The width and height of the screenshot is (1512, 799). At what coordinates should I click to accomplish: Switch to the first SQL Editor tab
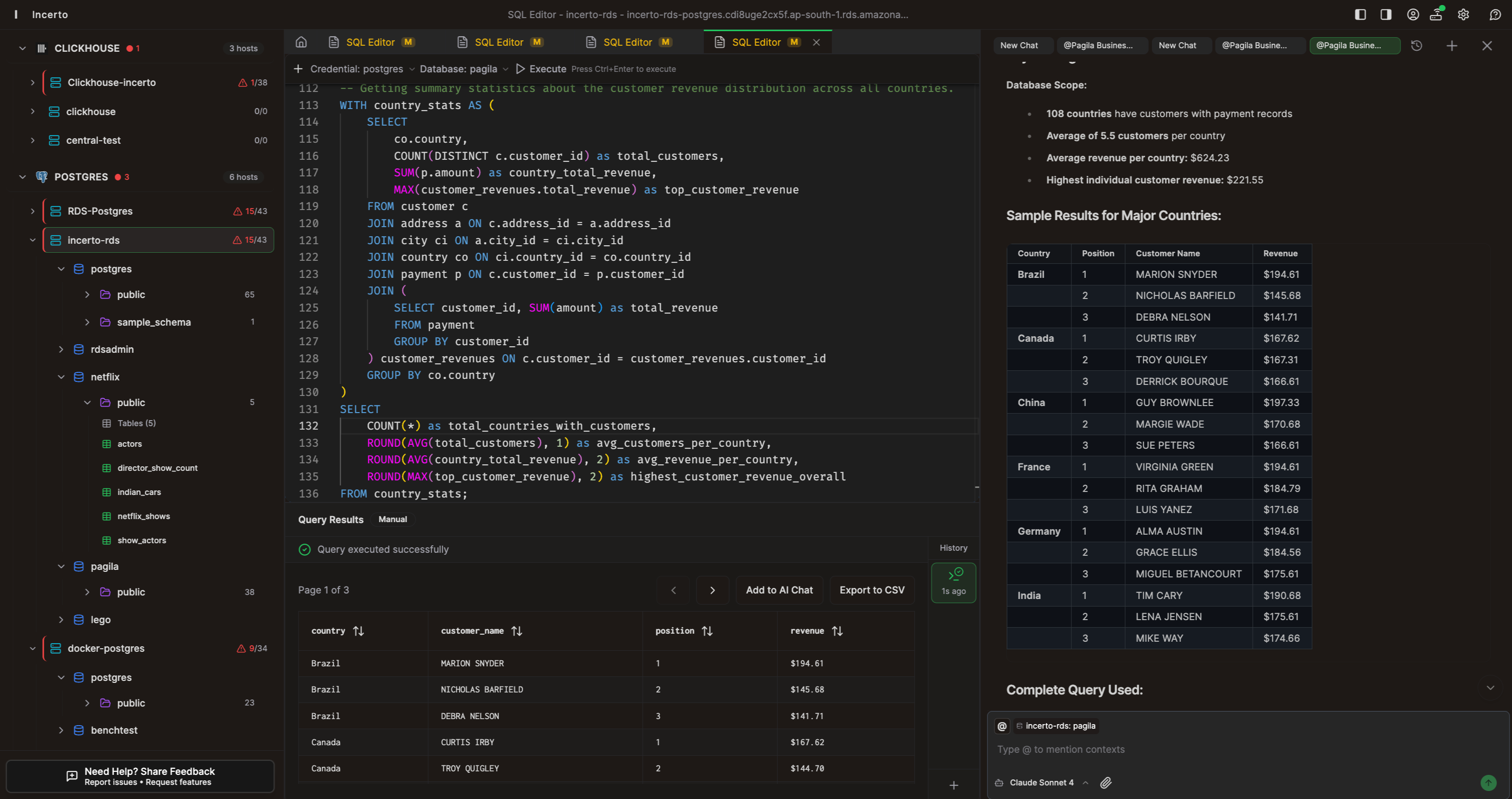click(x=370, y=42)
